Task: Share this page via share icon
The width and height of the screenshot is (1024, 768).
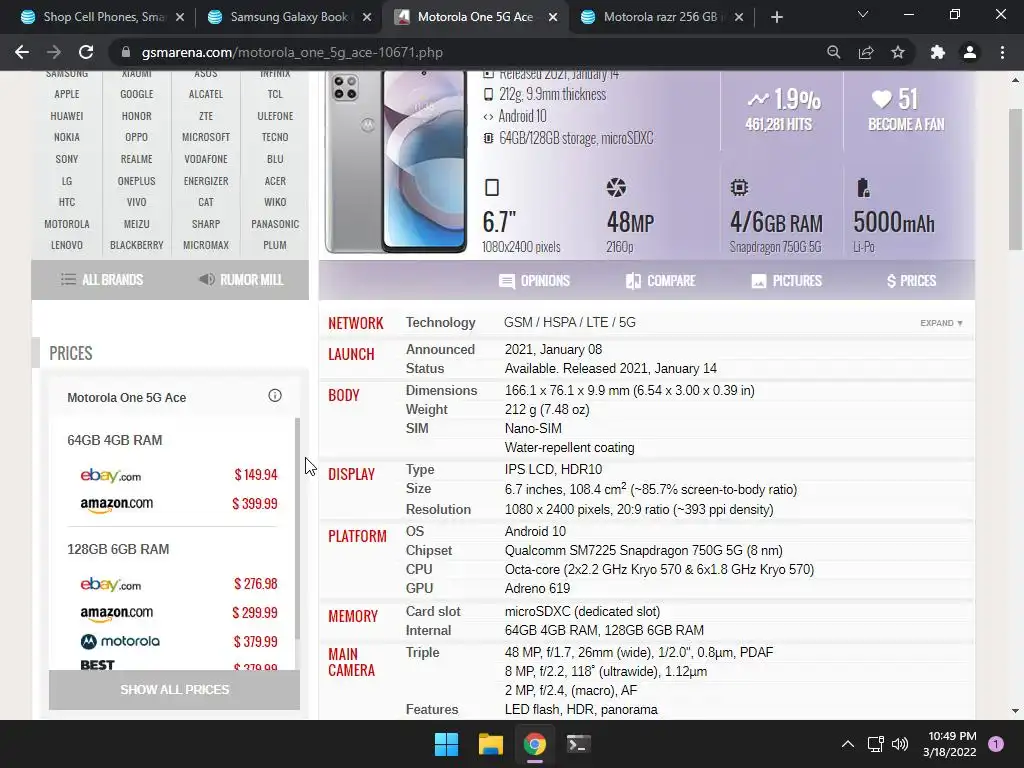Action: (x=866, y=52)
